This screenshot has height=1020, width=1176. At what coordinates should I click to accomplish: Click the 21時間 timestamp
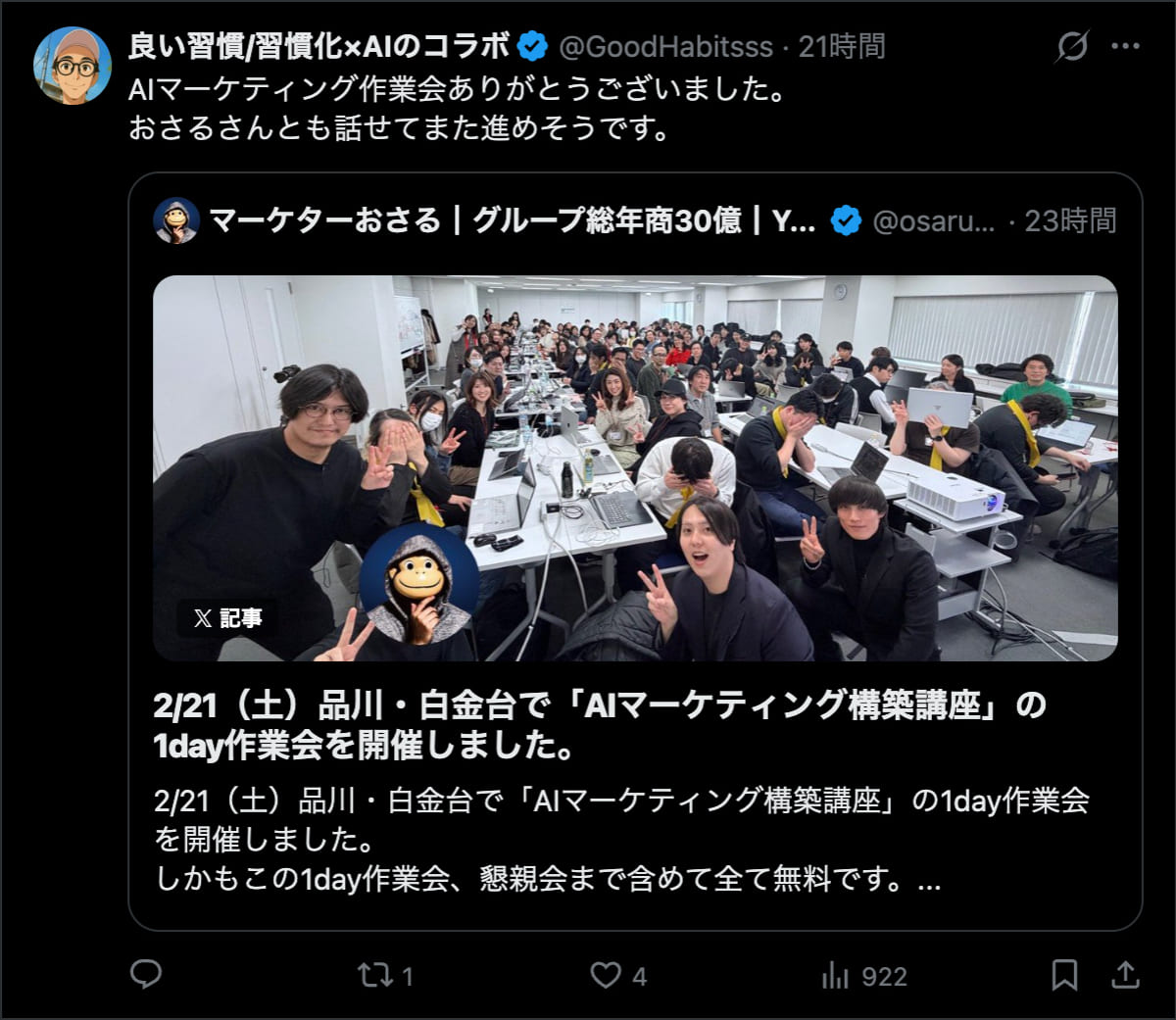(x=842, y=46)
